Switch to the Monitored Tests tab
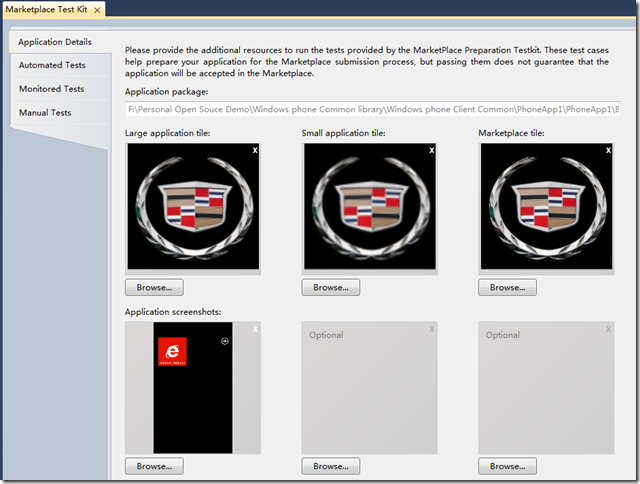640x484 pixels. click(x=51, y=89)
